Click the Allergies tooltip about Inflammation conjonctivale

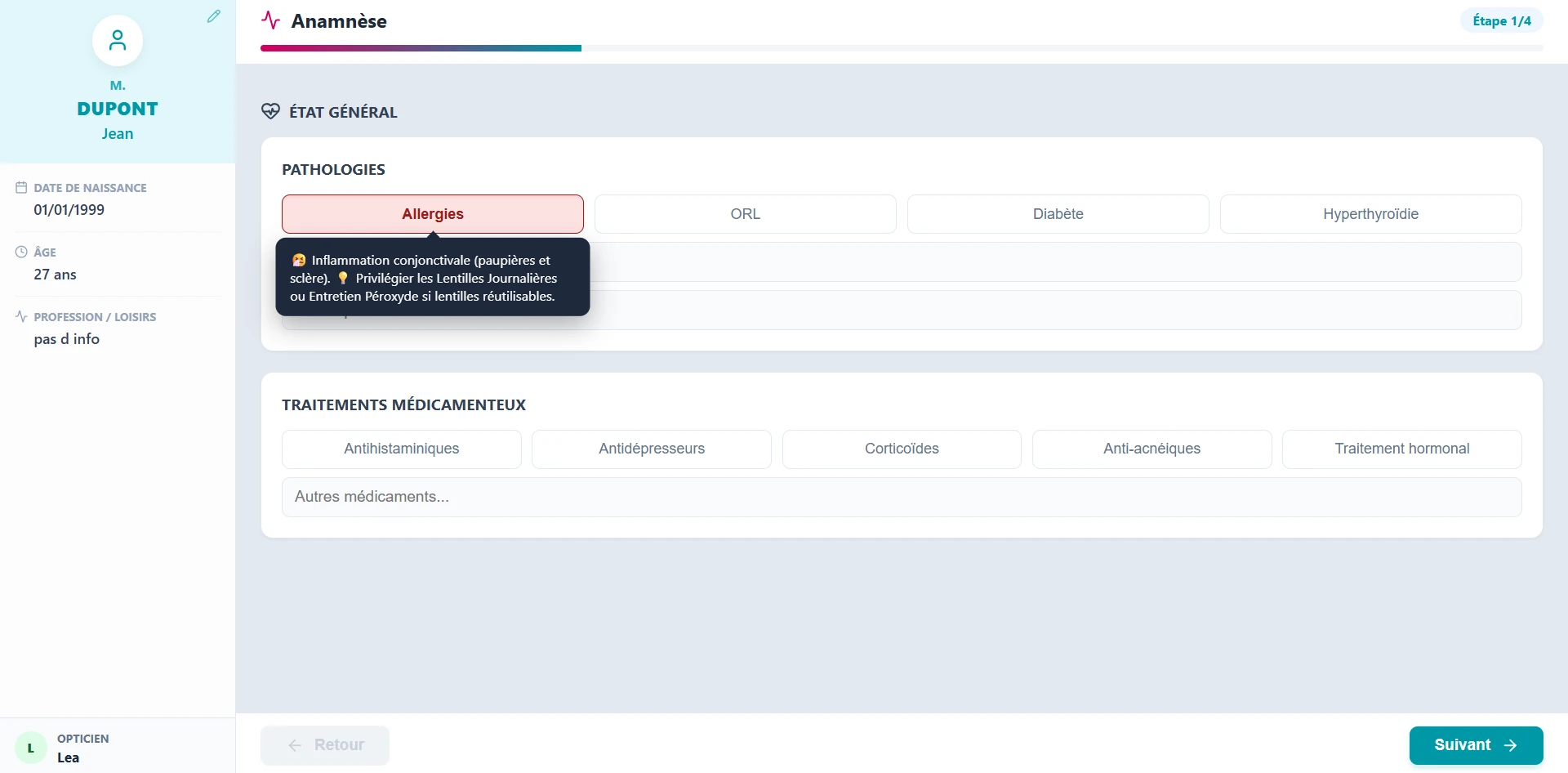(x=433, y=278)
